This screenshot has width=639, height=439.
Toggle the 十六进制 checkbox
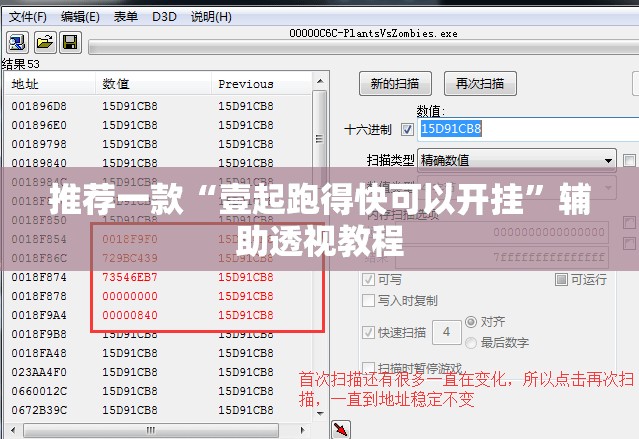(x=407, y=129)
